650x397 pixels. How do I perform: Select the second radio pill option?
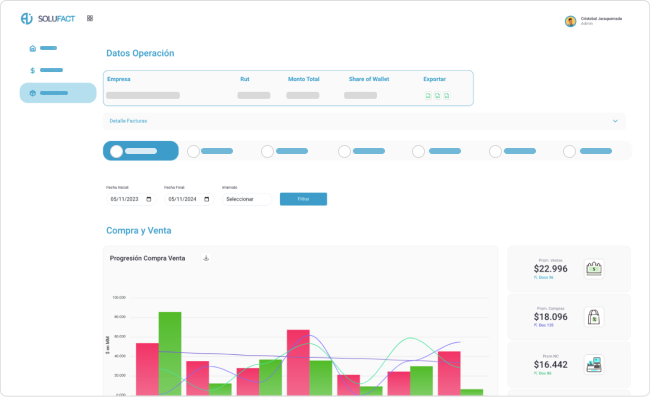(210, 151)
